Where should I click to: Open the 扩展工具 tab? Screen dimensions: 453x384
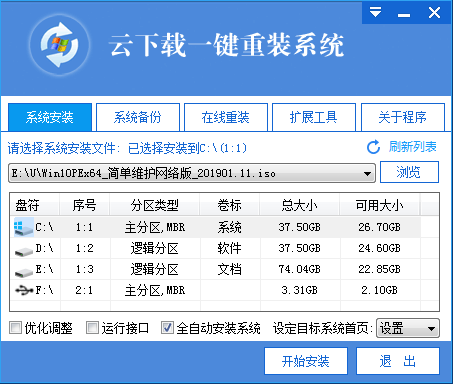pos(314,117)
